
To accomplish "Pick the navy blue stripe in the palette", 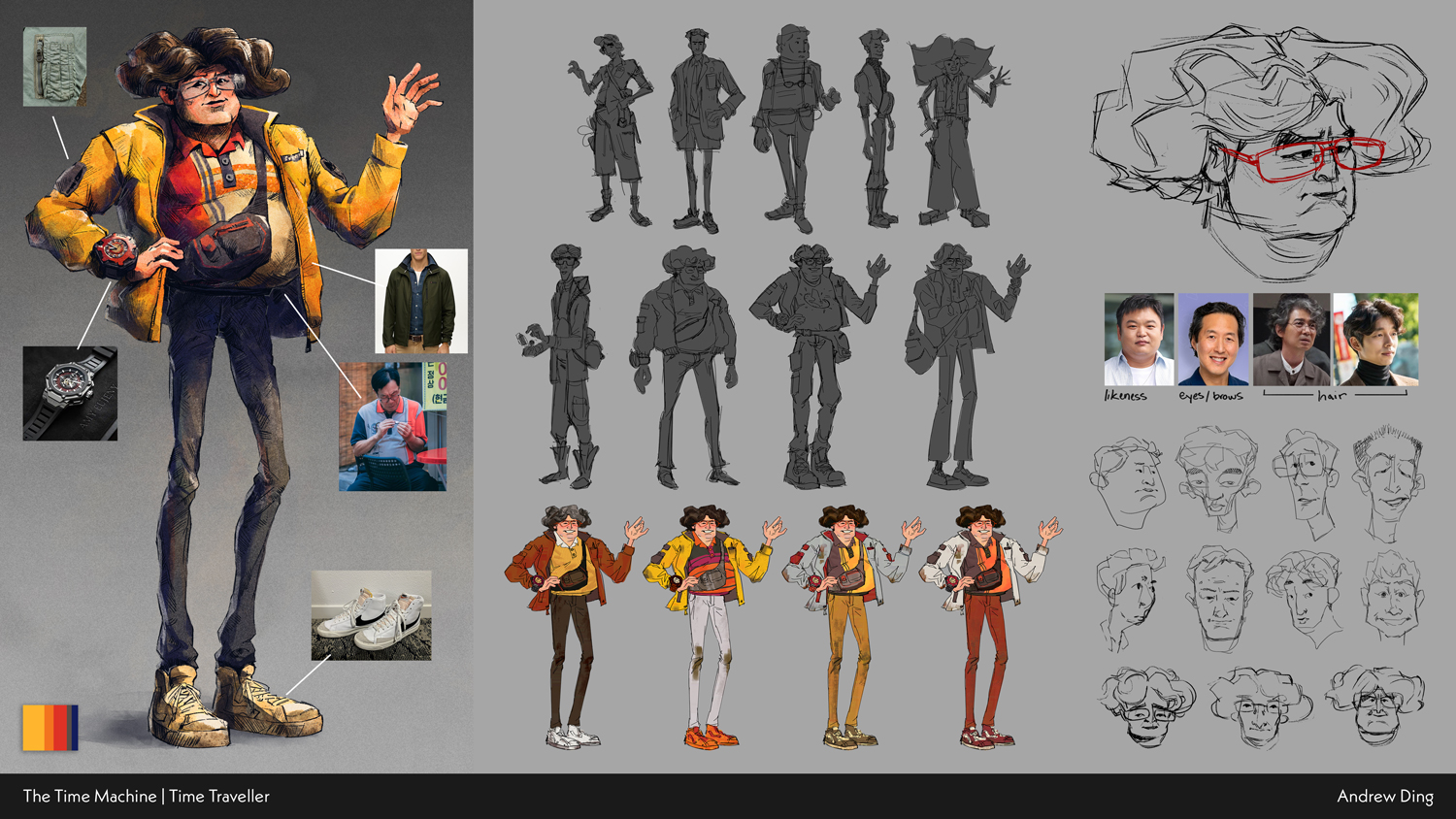I will [75, 728].
